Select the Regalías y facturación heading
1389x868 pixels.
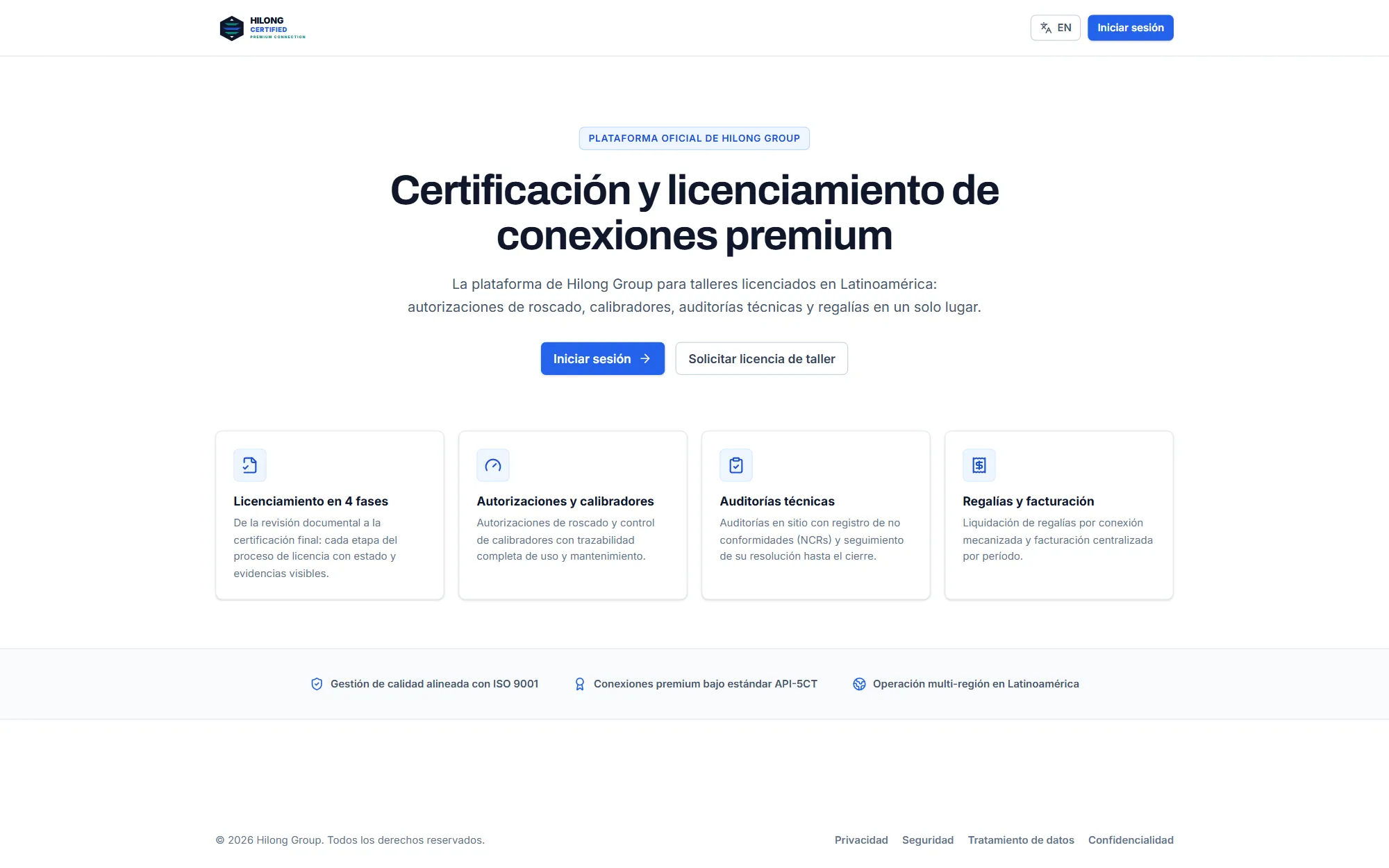pyautogui.click(x=1028, y=501)
